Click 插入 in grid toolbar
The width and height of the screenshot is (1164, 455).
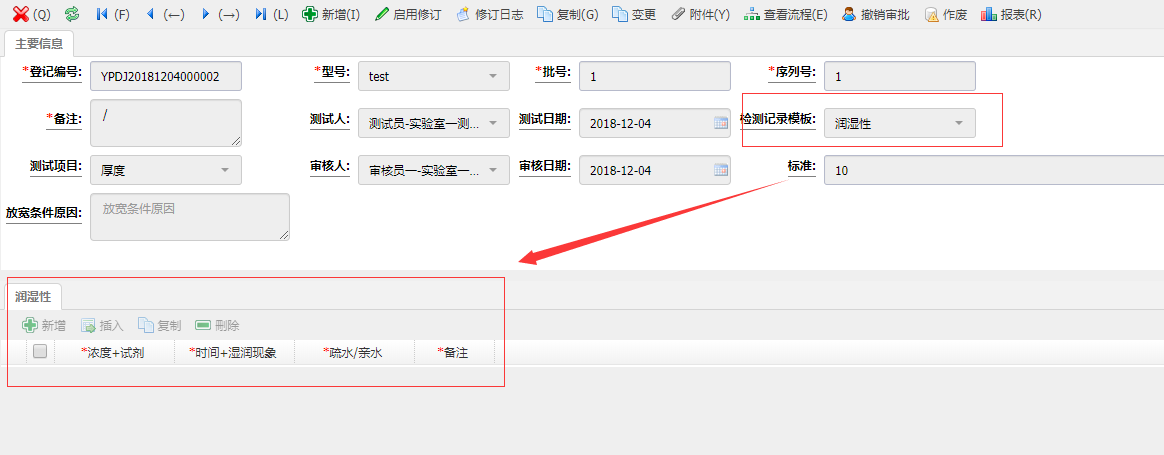(x=102, y=325)
